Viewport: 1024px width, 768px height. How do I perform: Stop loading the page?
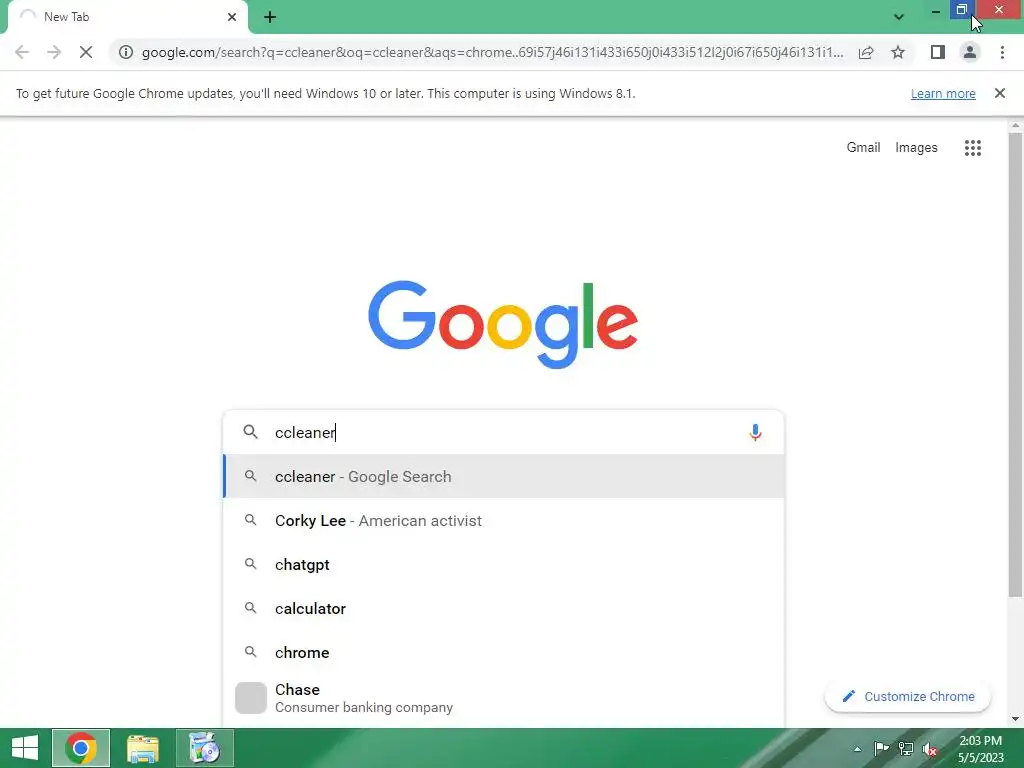click(86, 52)
